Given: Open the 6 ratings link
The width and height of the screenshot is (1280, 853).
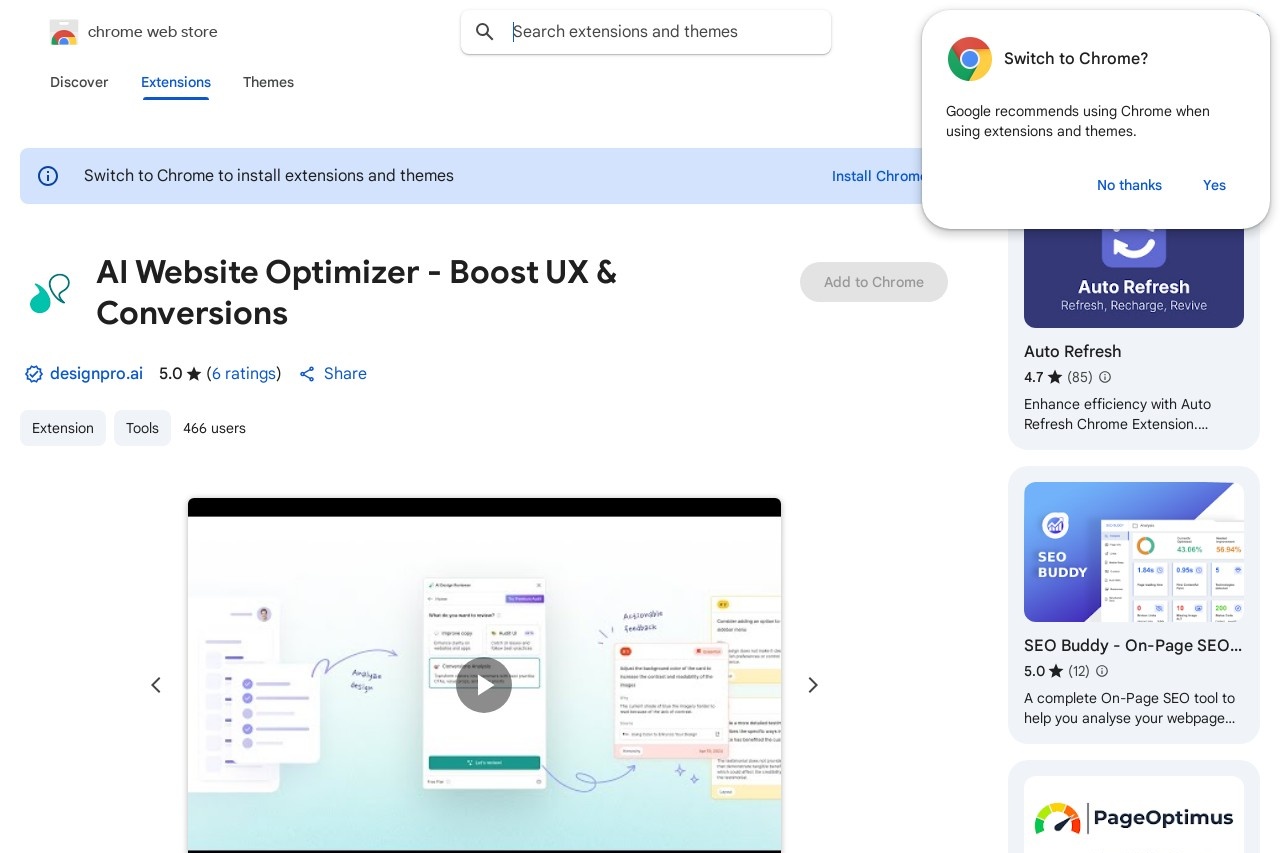Looking at the screenshot, I should (244, 374).
